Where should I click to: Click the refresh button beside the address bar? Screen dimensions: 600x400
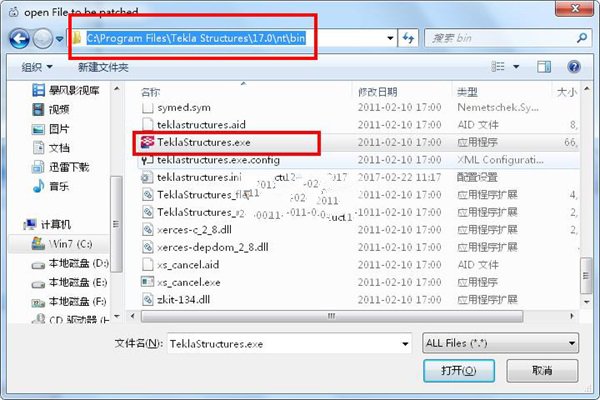pos(408,38)
